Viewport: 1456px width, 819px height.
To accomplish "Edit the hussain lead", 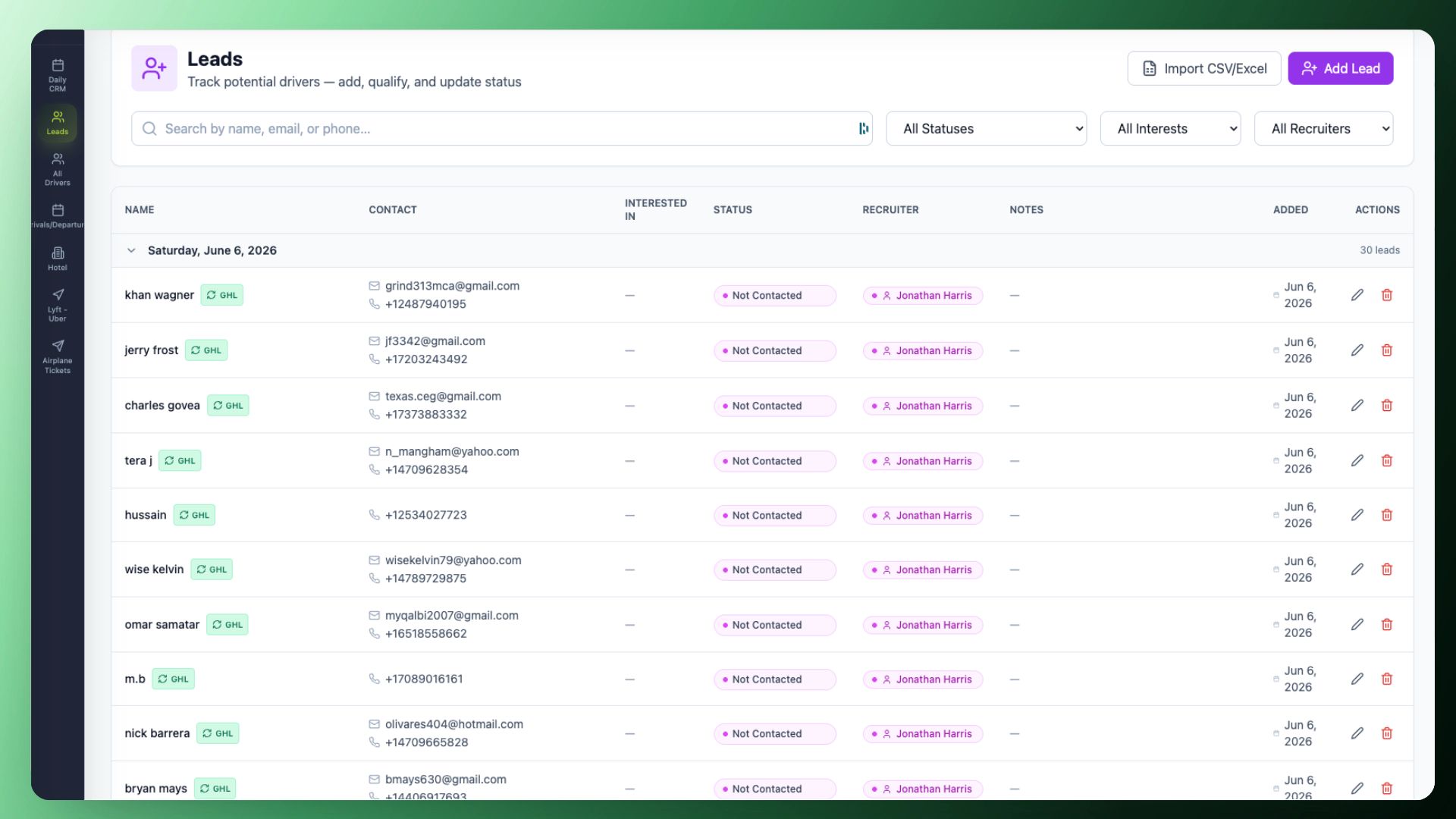I will pyautogui.click(x=1357, y=515).
